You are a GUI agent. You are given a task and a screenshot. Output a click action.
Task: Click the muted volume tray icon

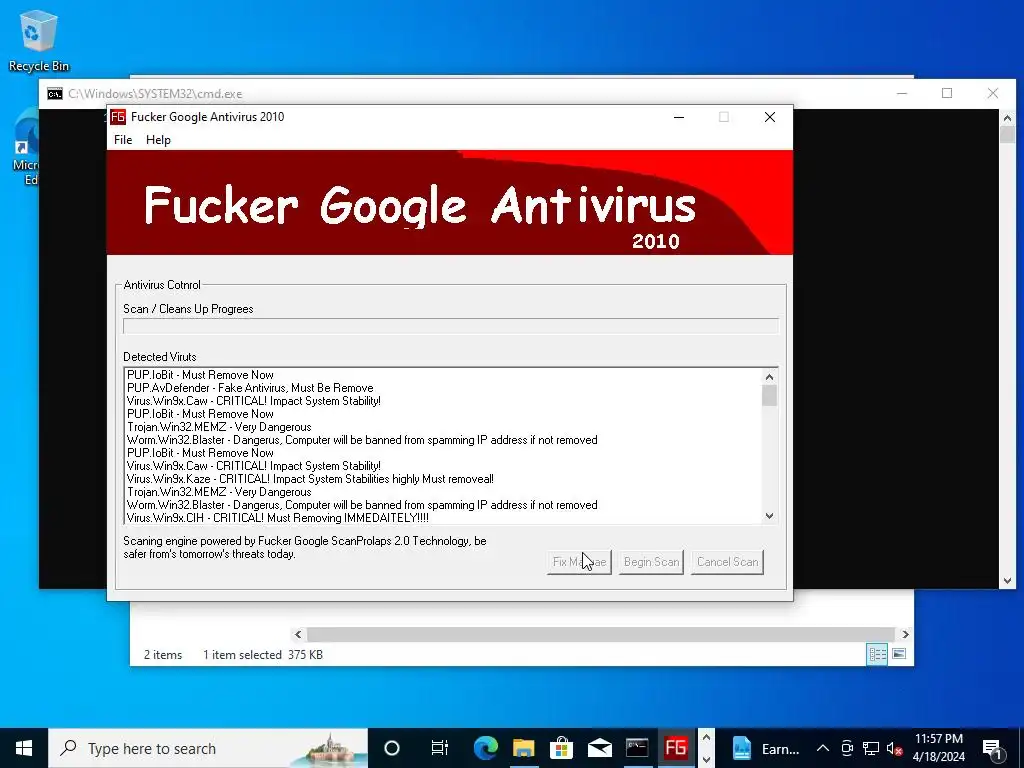point(895,748)
